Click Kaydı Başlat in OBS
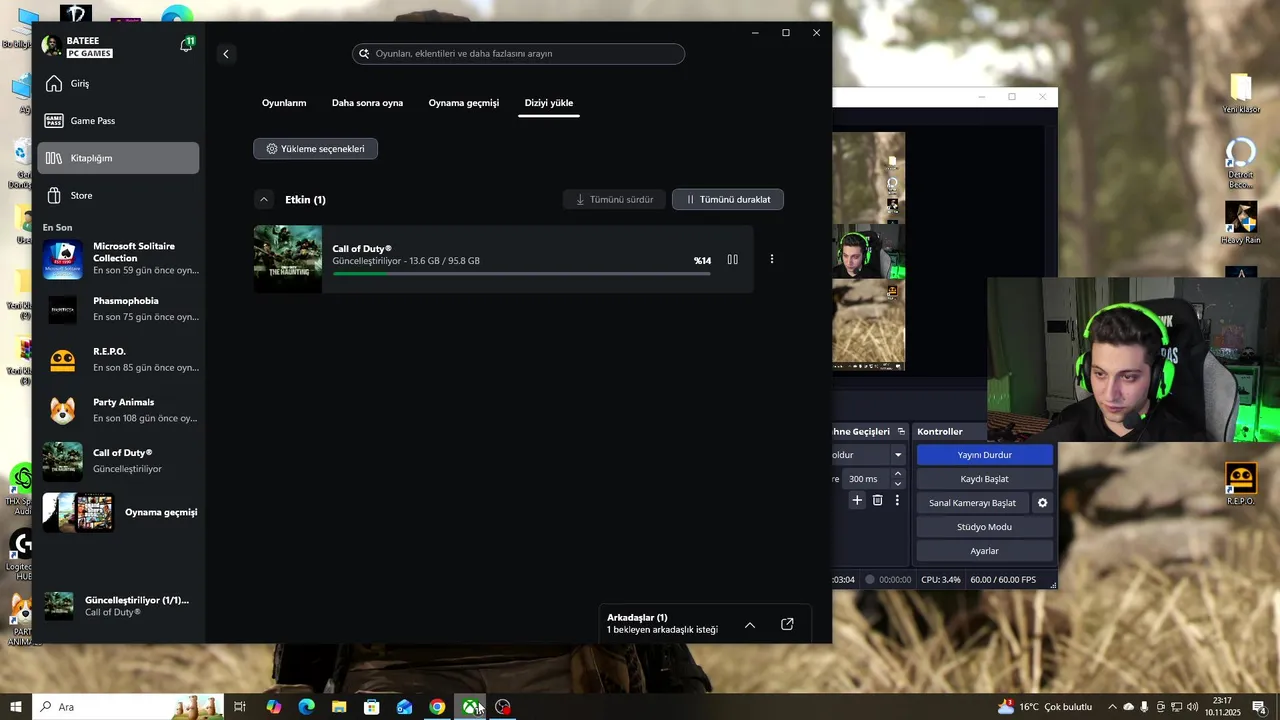The height and width of the screenshot is (720, 1280). click(x=984, y=479)
